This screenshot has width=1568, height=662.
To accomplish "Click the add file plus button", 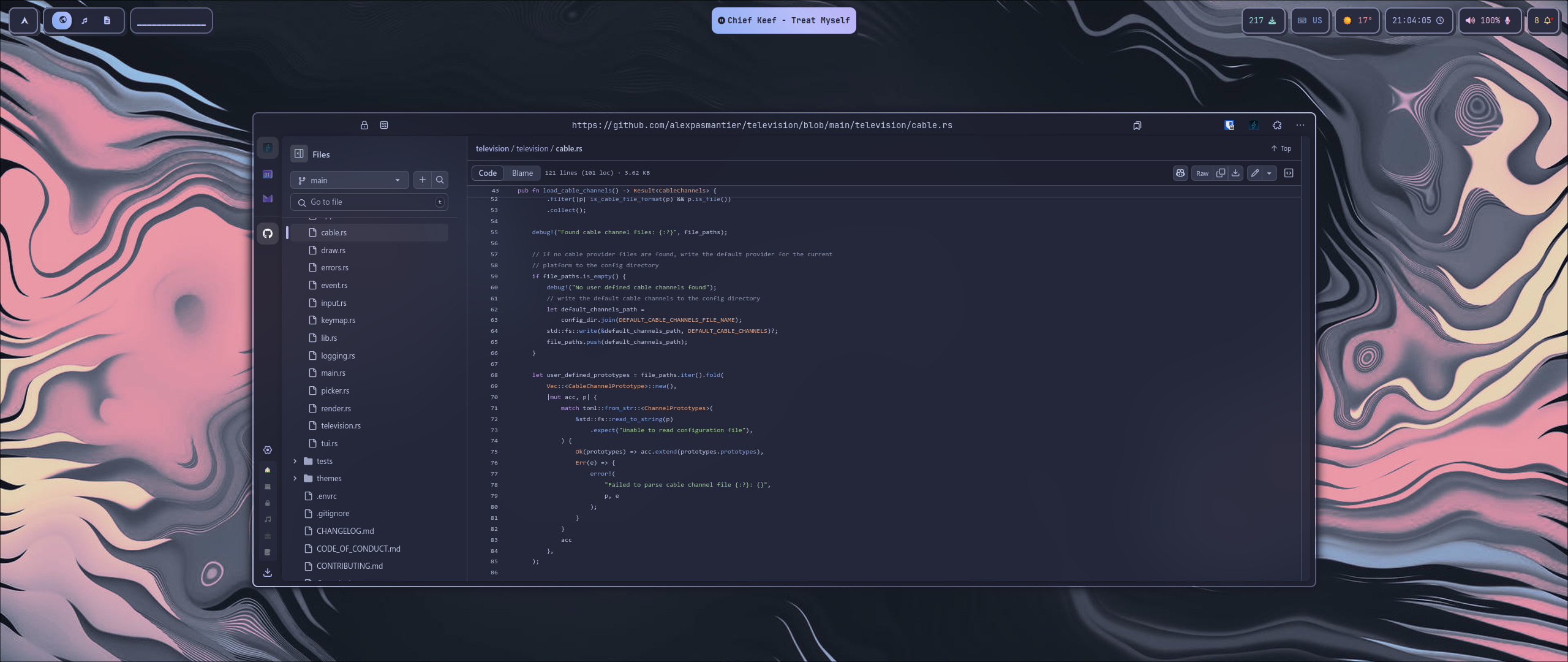I will pyautogui.click(x=422, y=180).
